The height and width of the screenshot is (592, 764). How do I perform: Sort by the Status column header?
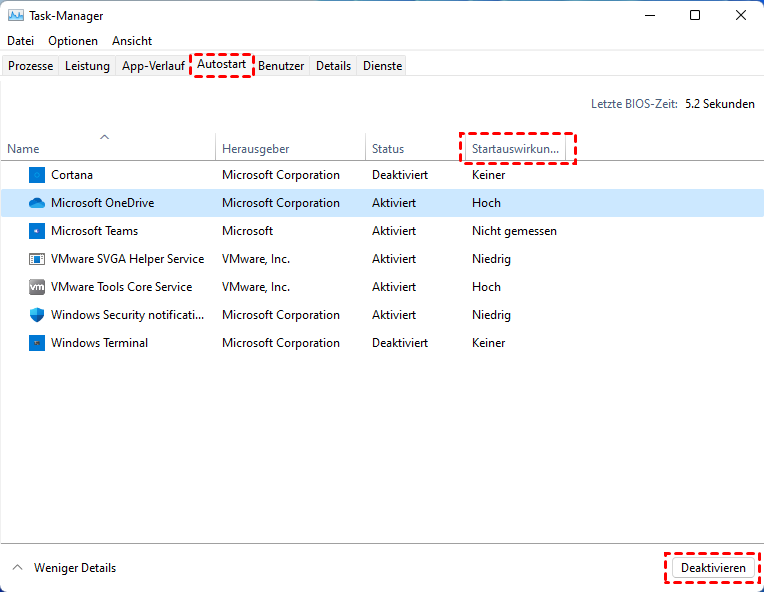388,149
